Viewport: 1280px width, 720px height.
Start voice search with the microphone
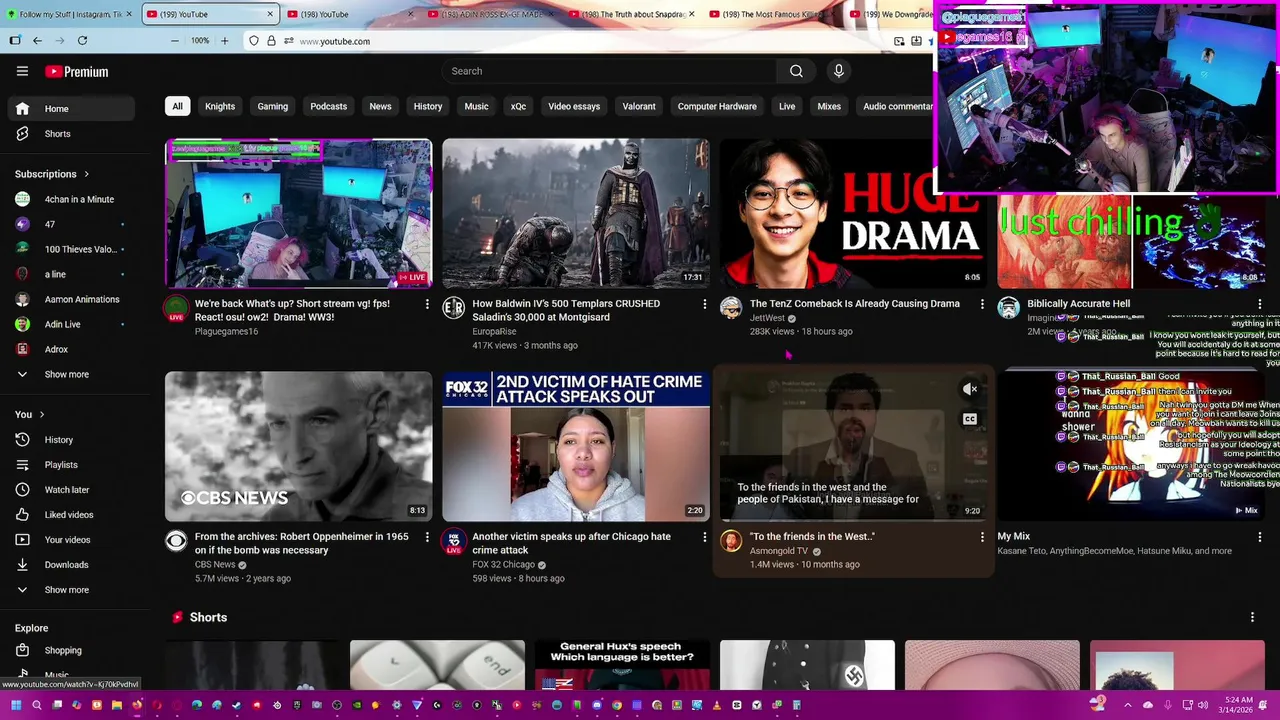(838, 71)
